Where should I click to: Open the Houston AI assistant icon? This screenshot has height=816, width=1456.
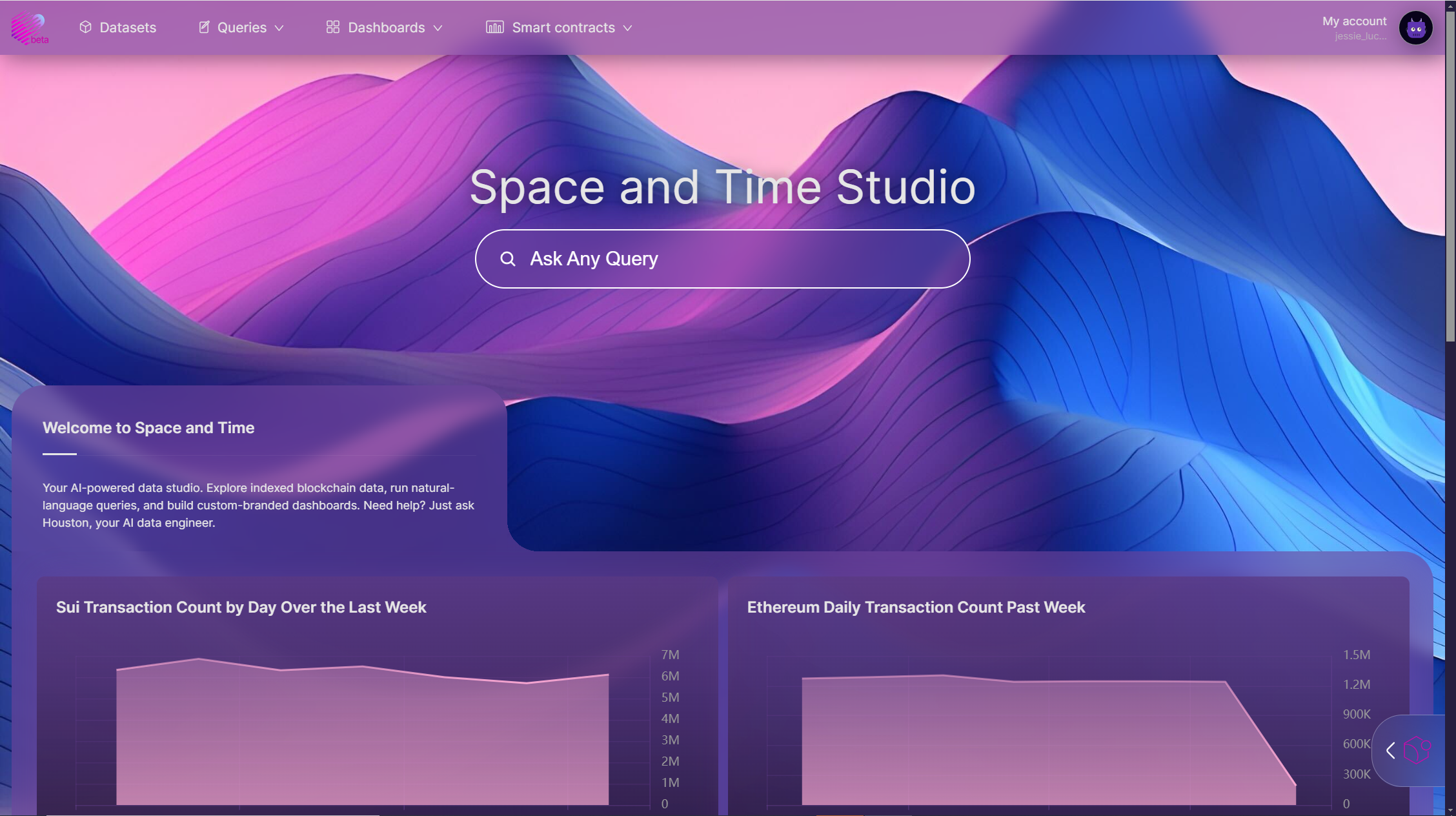[x=1417, y=750]
